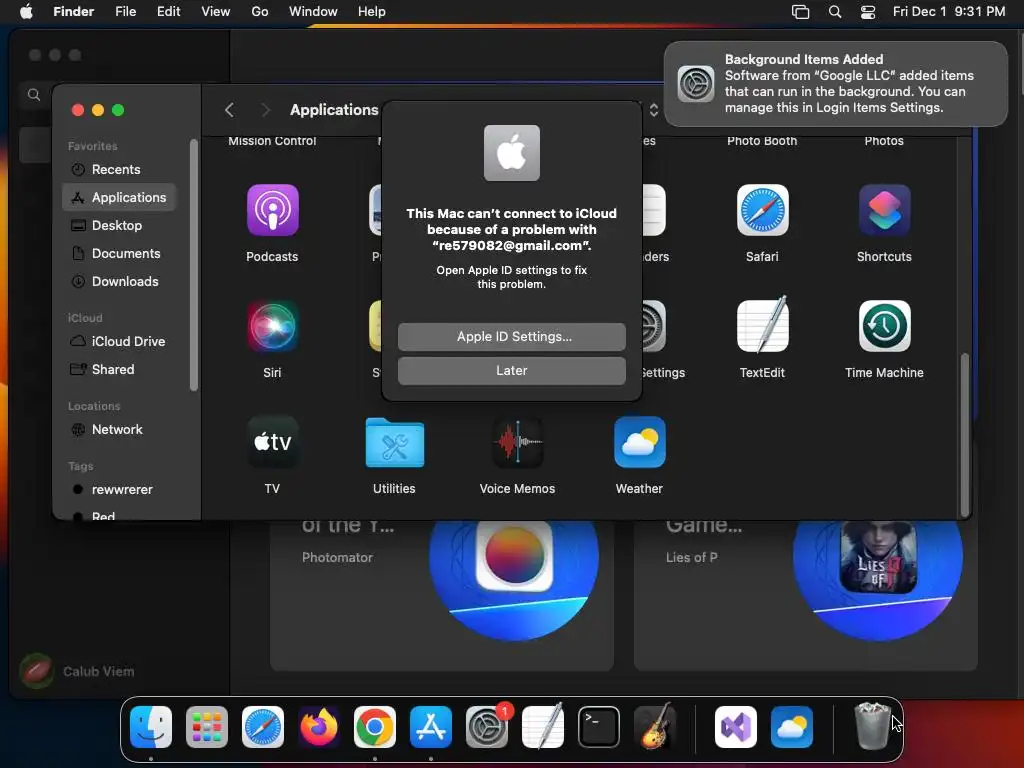Viewport: 1024px width, 768px height.
Task: Select iCloud Drive in sidebar
Action: (119, 342)
